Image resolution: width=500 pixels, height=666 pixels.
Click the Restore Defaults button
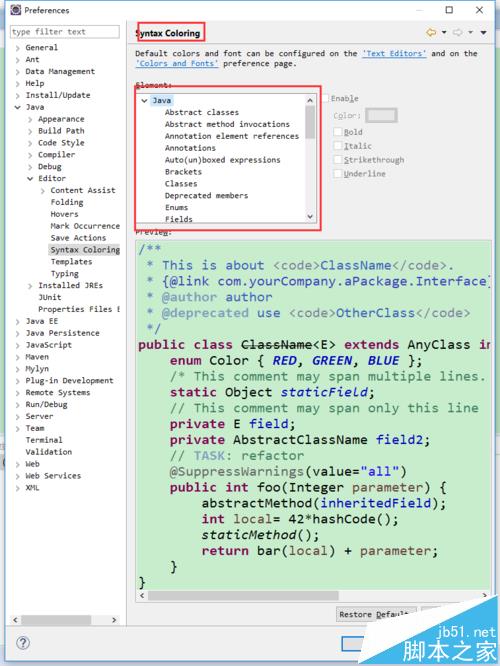click(x=376, y=614)
